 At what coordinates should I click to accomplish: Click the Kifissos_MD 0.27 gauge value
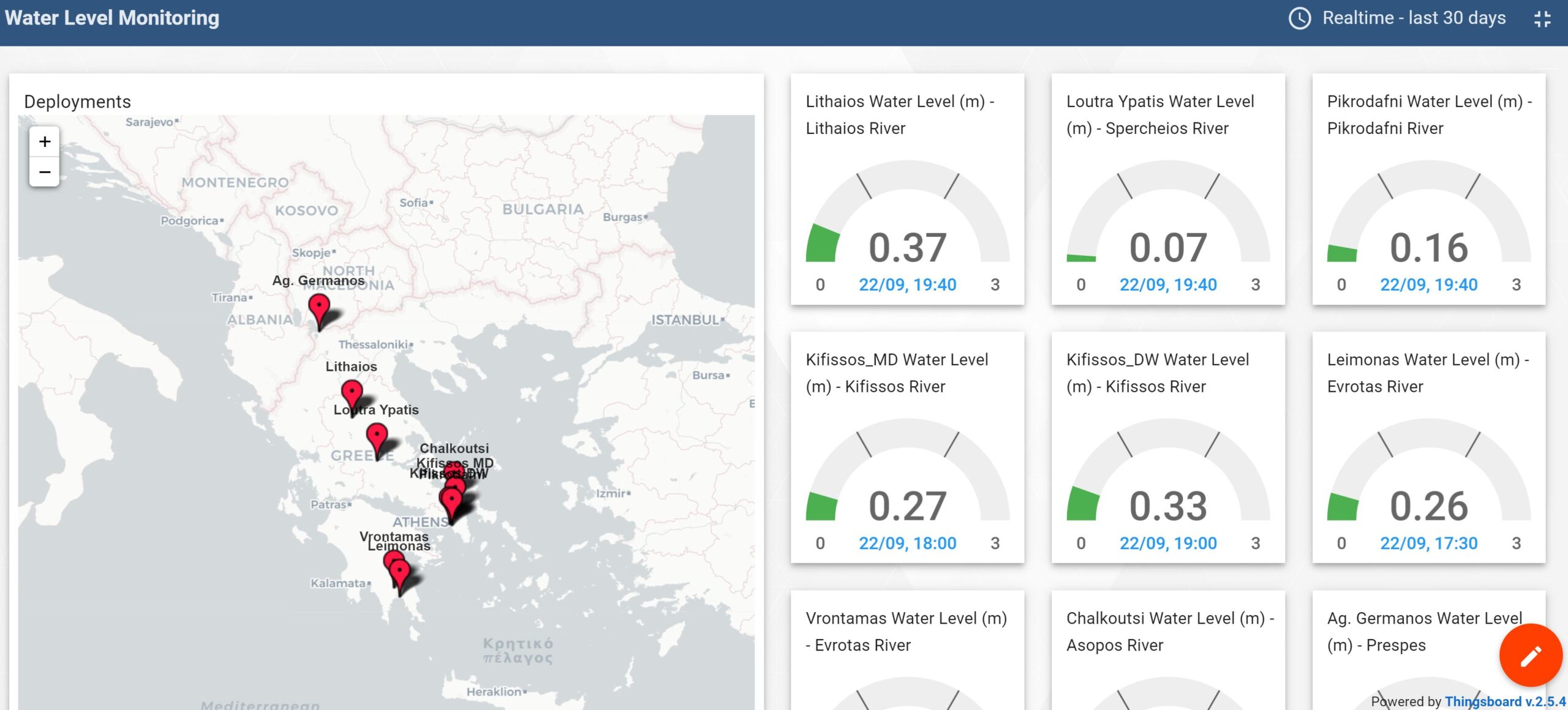tap(907, 506)
